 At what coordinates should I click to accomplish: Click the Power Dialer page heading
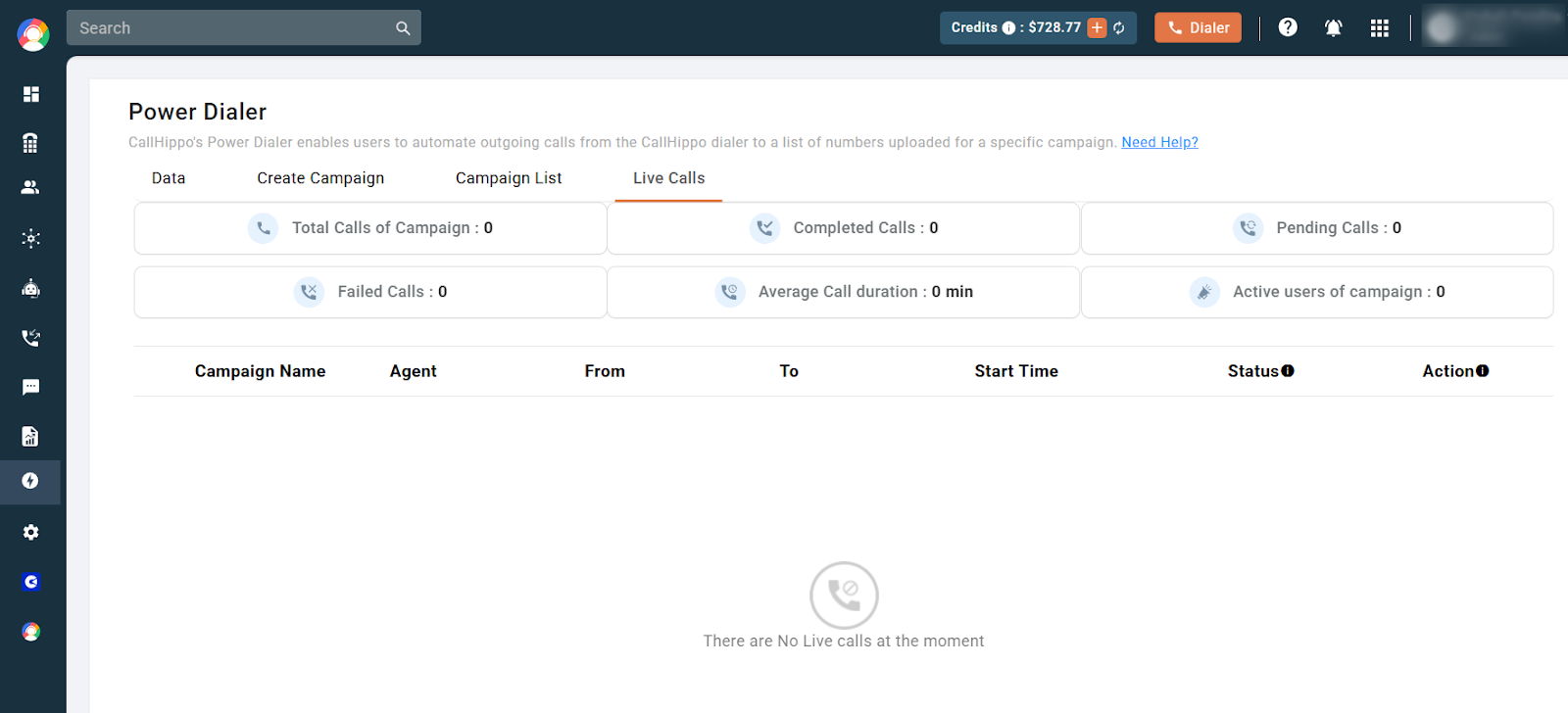[197, 112]
